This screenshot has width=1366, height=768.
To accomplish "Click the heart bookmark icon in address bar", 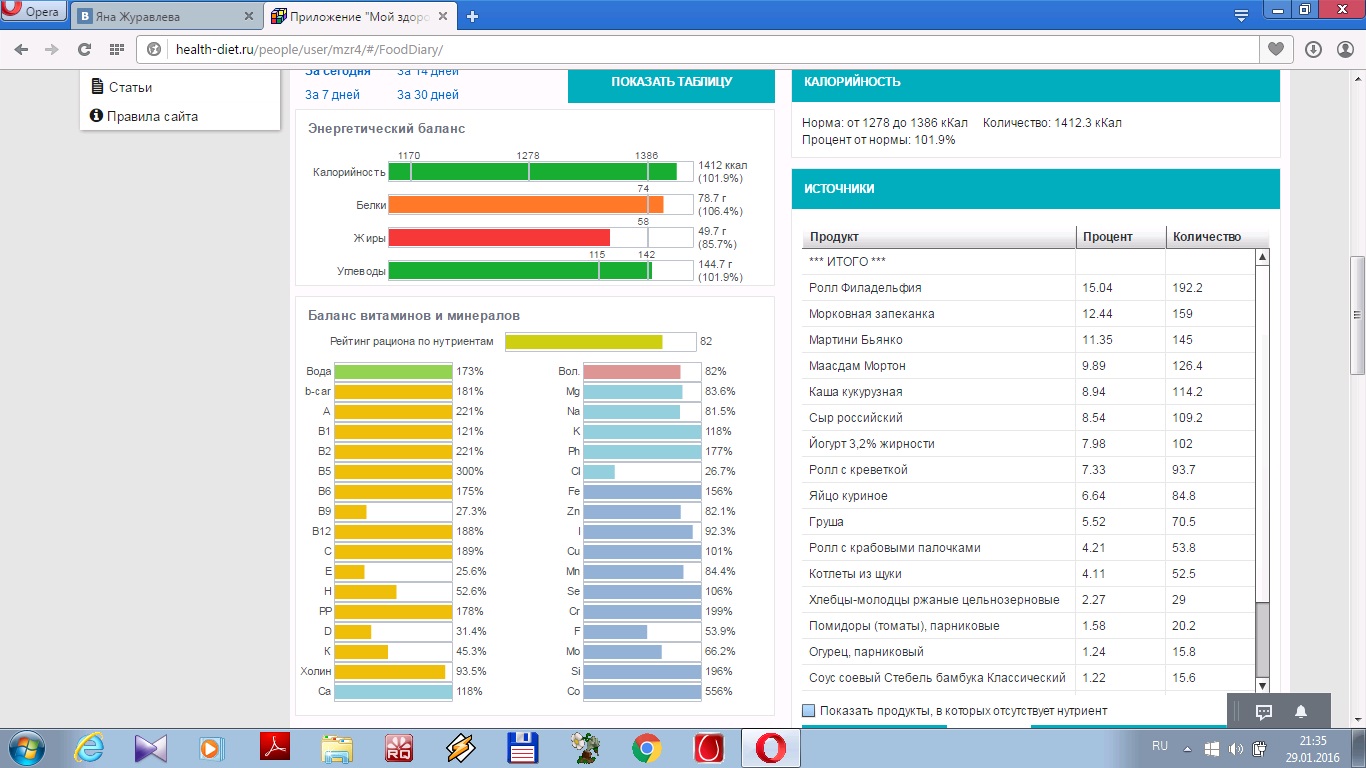I will (x=1276, y=49).
